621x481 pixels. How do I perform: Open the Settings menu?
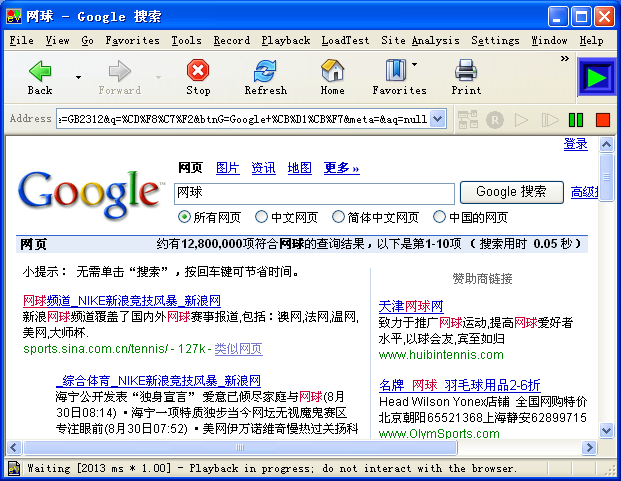click(495, 40)
